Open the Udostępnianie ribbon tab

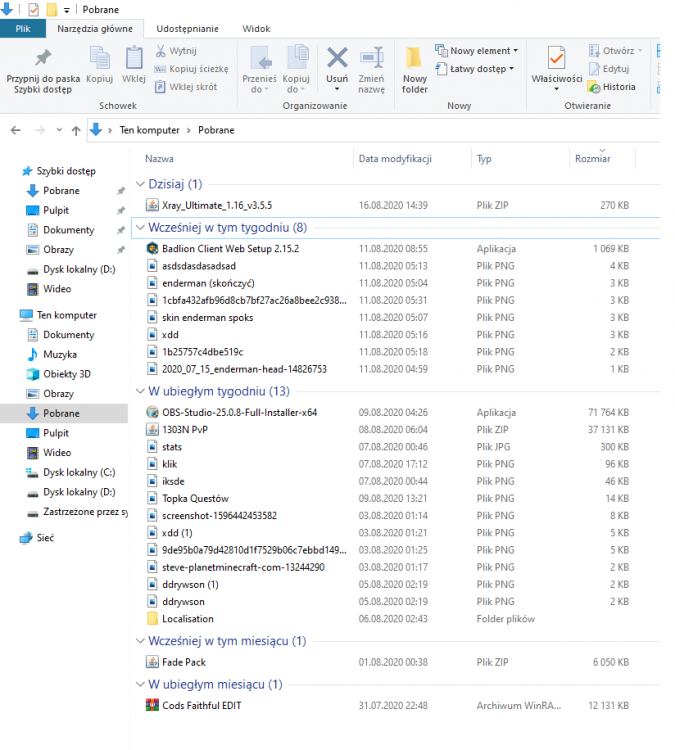coord(188,30)
